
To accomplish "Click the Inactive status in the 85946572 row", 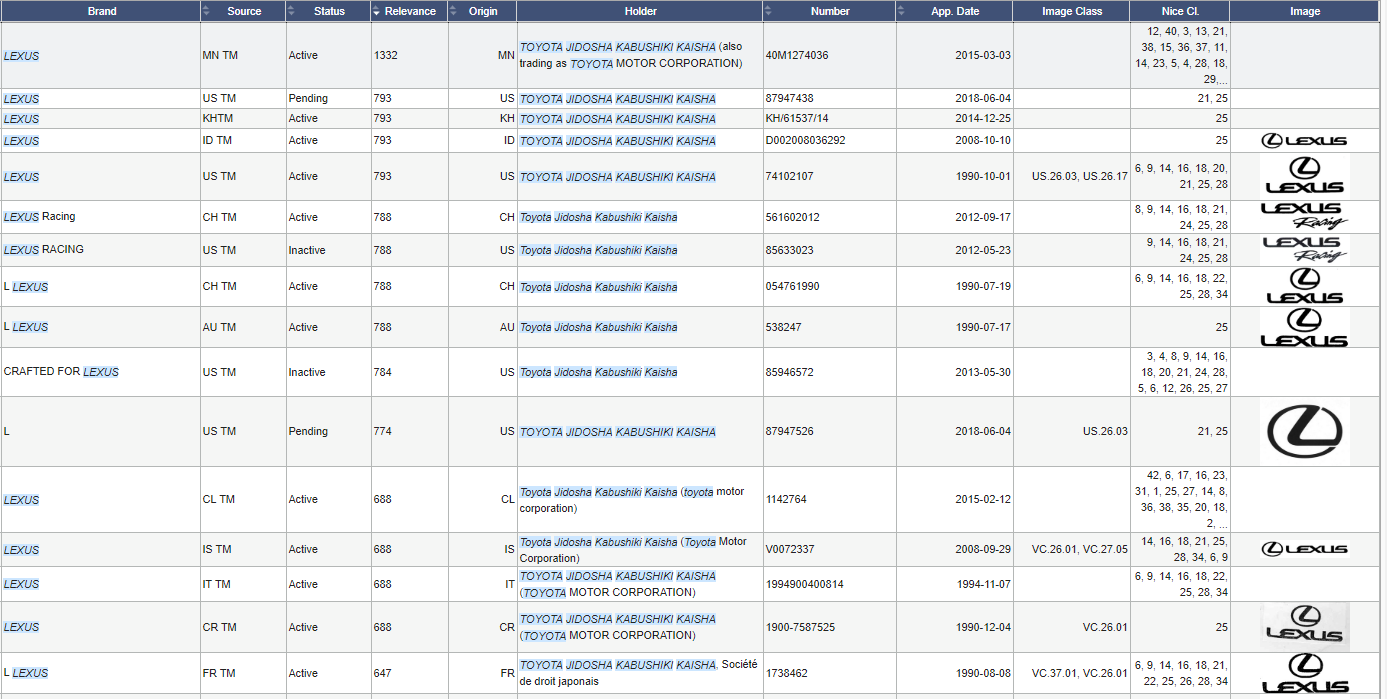I will pyautogui.click(x=307, y=372).
